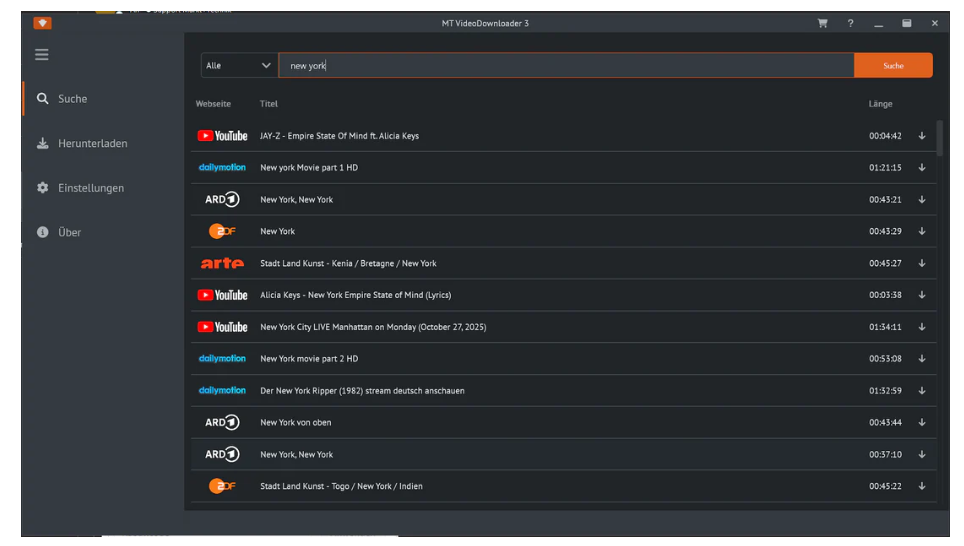Click Länge column header
The width and height of the screenshot is (964, 546).
[x=880, y=104]
